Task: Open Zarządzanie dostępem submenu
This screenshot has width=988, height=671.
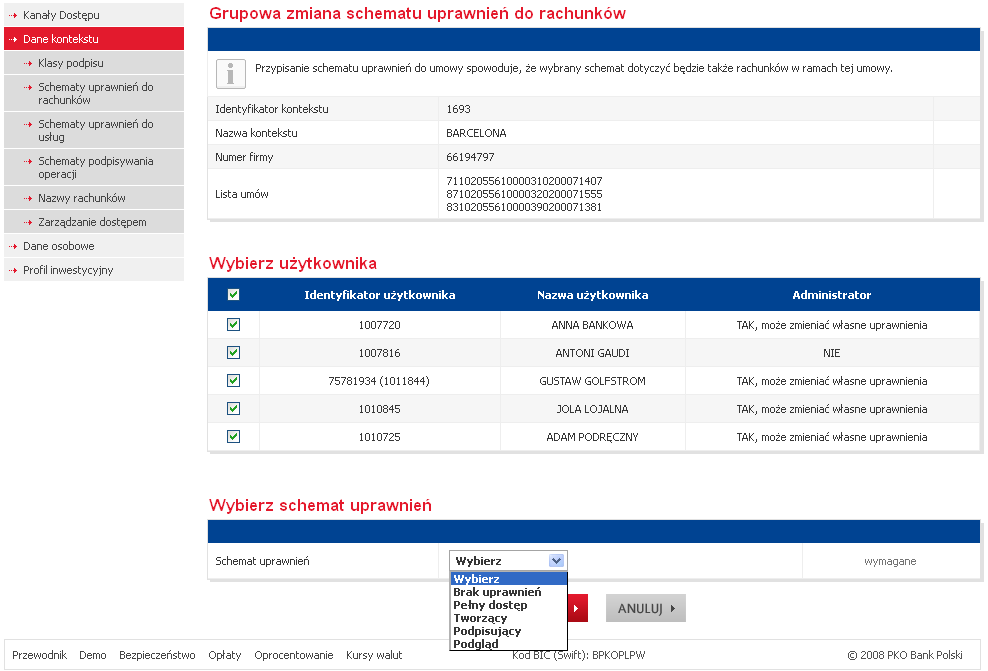Action: coord(94,222)
